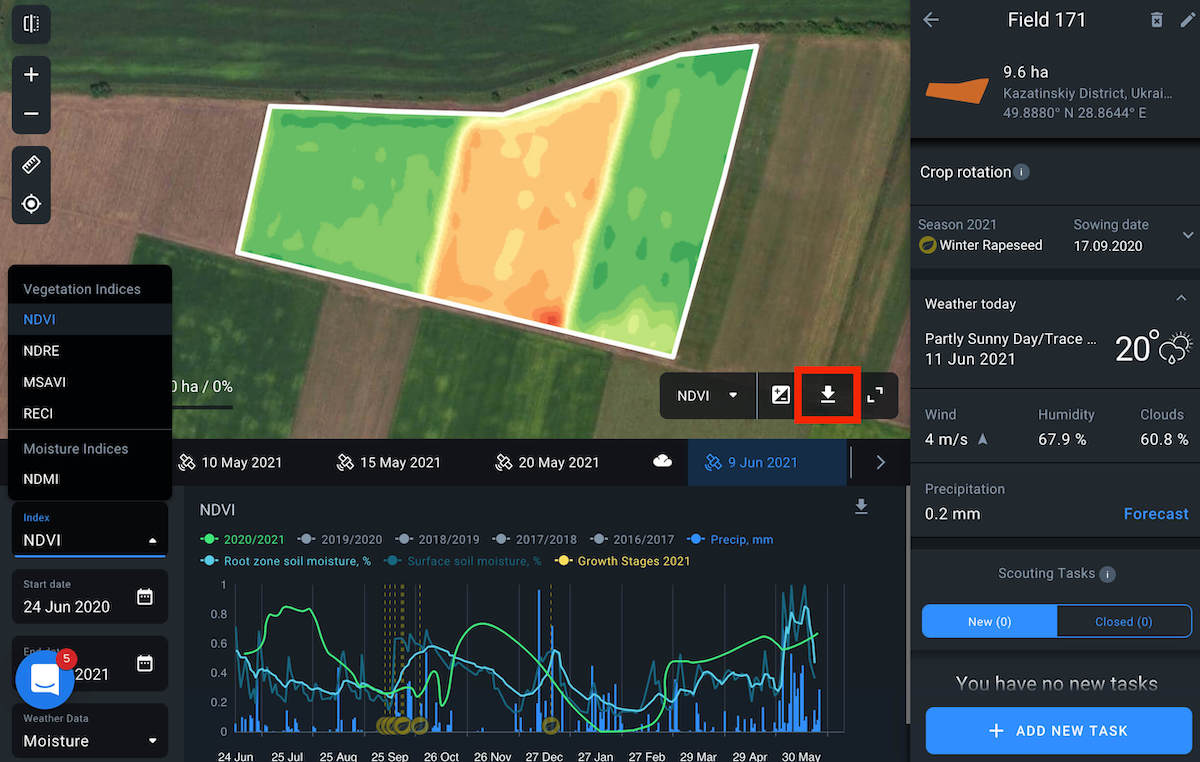Viewport: 1200px width, 762px height.
Task: Center map on current location
Action: click(31, 204)
